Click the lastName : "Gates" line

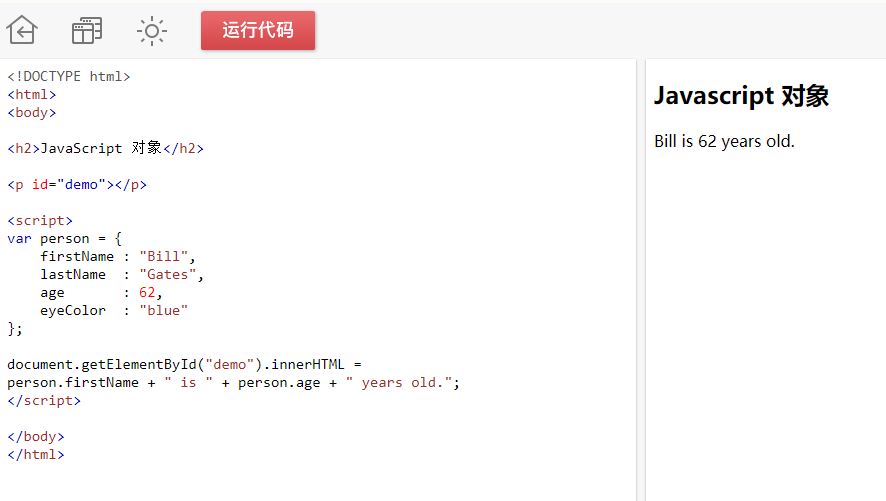(x=122, y=275)
